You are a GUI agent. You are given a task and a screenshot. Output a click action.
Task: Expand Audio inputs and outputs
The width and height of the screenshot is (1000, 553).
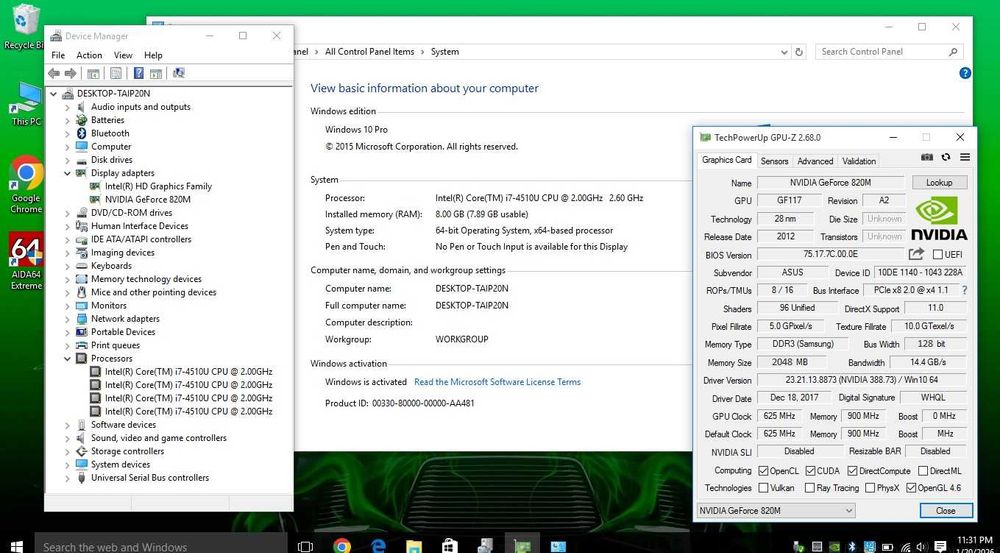pyautogui.click(x=68, y=107)
